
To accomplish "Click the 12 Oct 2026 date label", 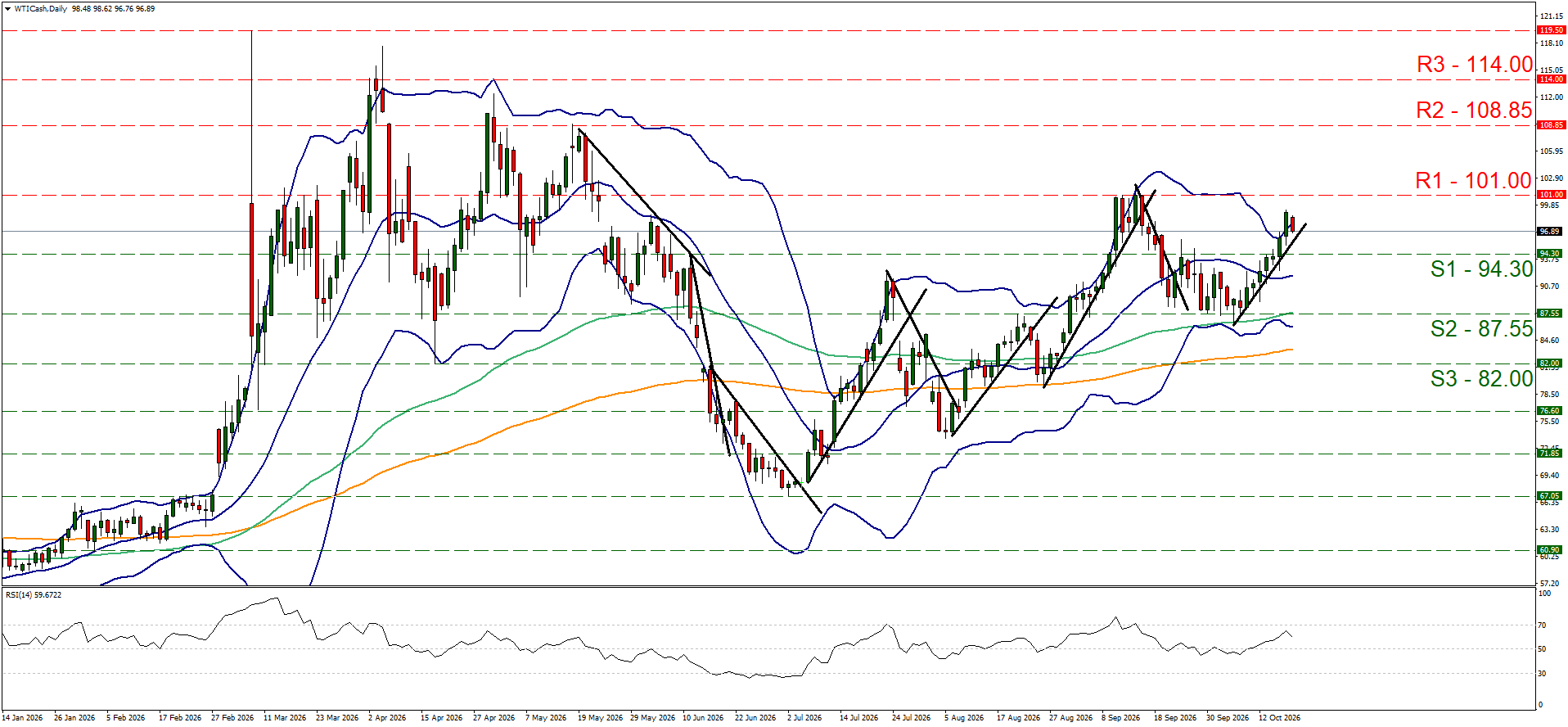I will coord(1279,718).
